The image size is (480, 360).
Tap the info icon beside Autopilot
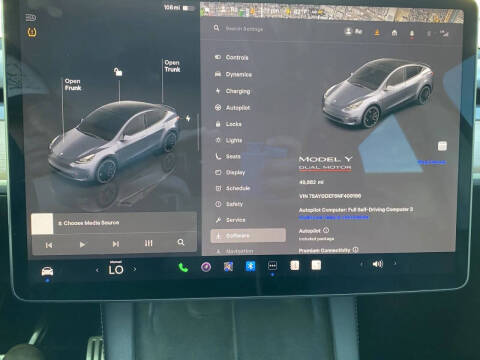tap(326, 230)
